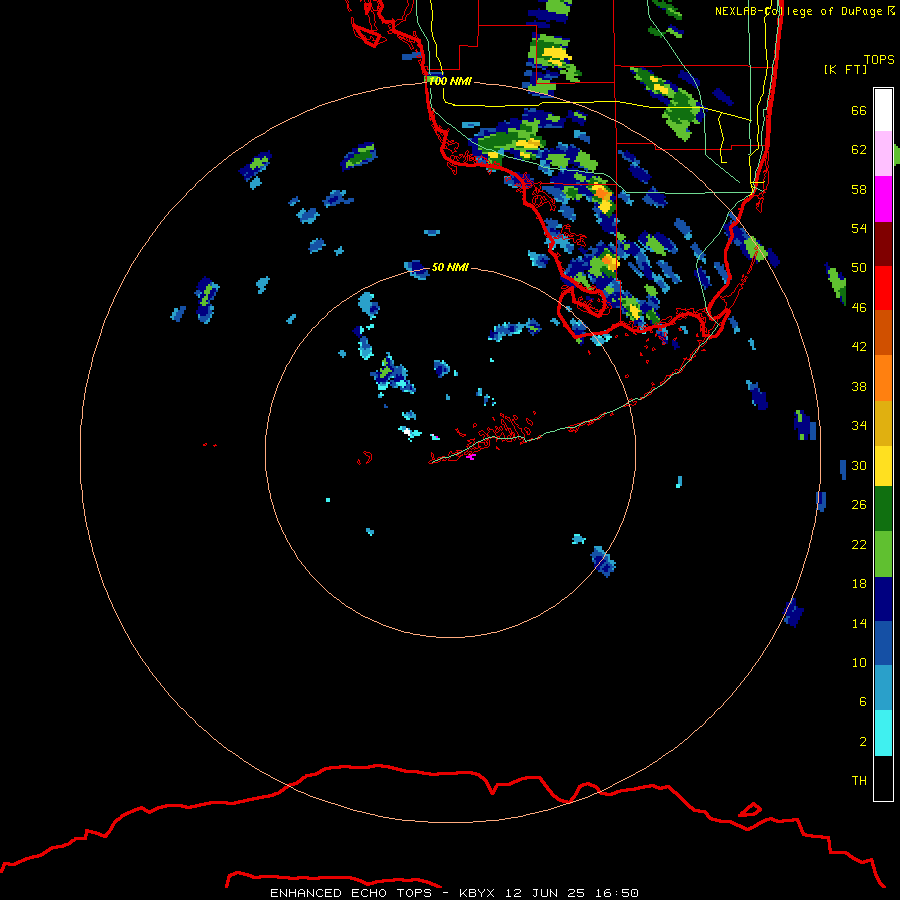Click the 10 legend number

click(x=859, y=662)
